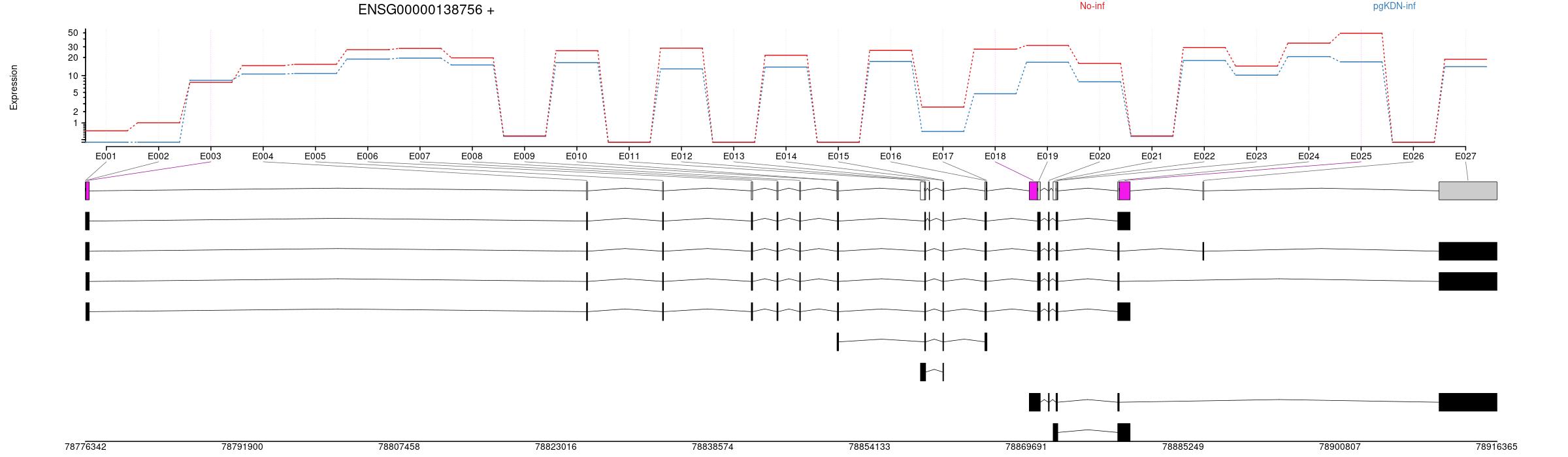Click exon label E019
This screenshot has height=457, width=1568.
[1047, 156]
